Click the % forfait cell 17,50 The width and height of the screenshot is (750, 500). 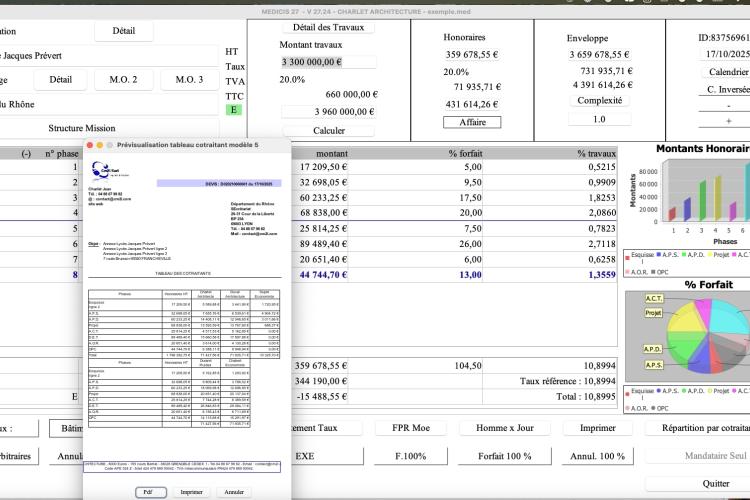point(416,198)
